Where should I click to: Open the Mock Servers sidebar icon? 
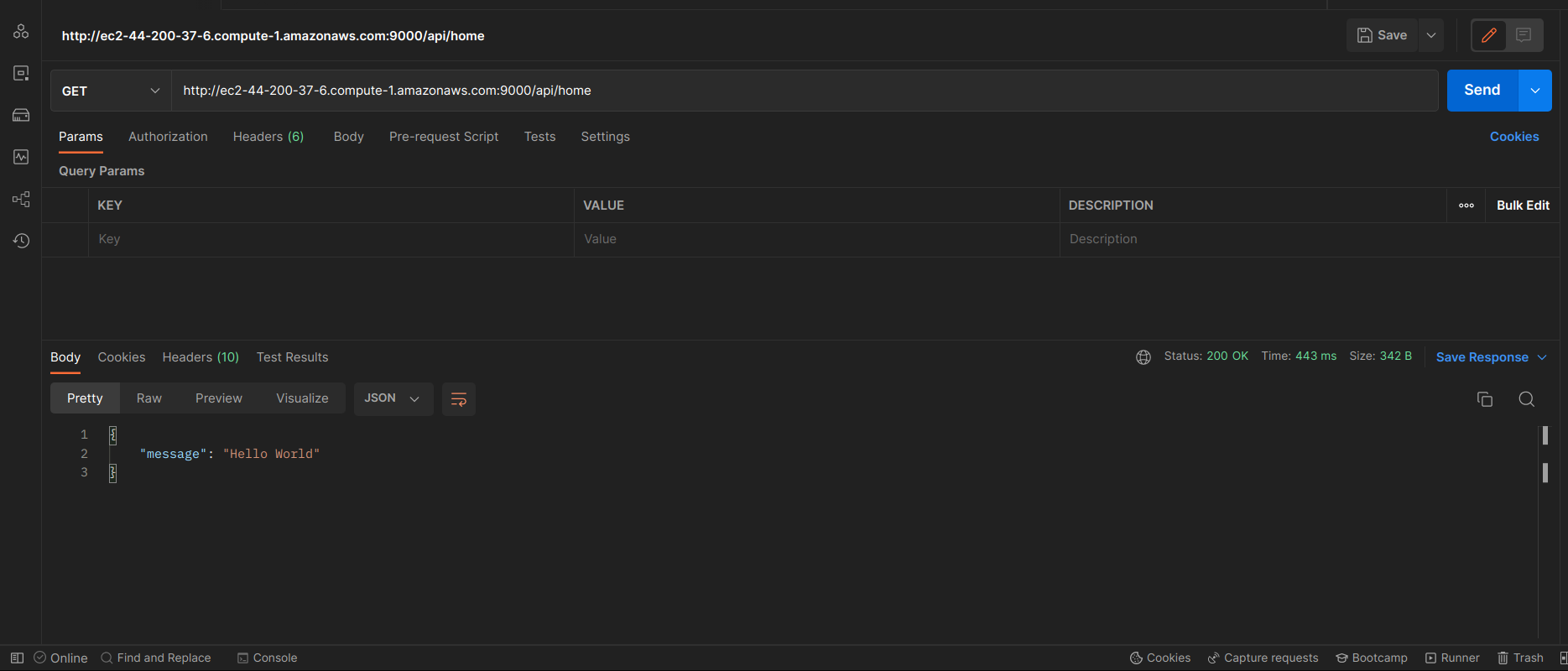(21, 115)
